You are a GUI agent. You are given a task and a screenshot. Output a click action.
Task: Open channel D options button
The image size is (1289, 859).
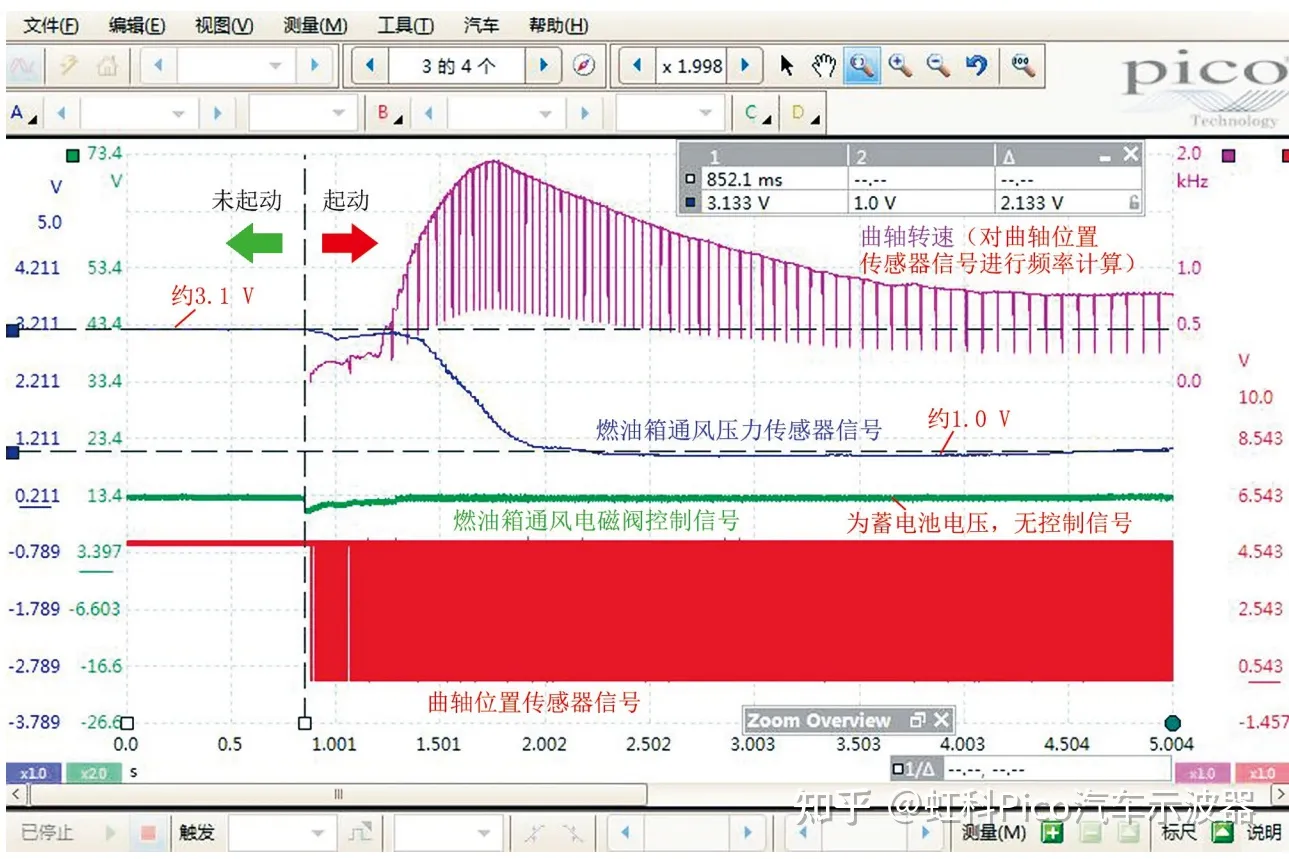coord(804,113)
